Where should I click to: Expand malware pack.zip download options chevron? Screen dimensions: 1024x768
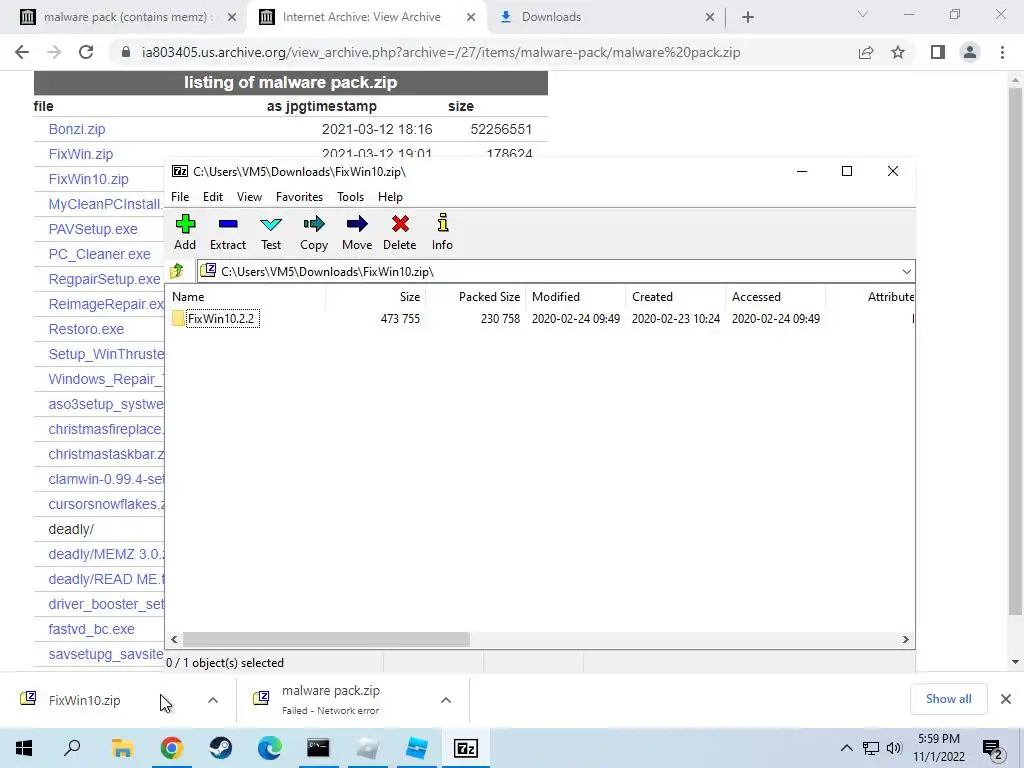pos(446,700)
